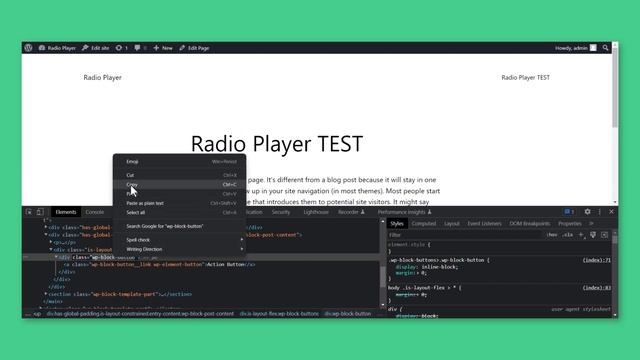Screen dimensions: 640x360
Task: Open the updates indicator in admin bar
Action: [x=122, y=48]
